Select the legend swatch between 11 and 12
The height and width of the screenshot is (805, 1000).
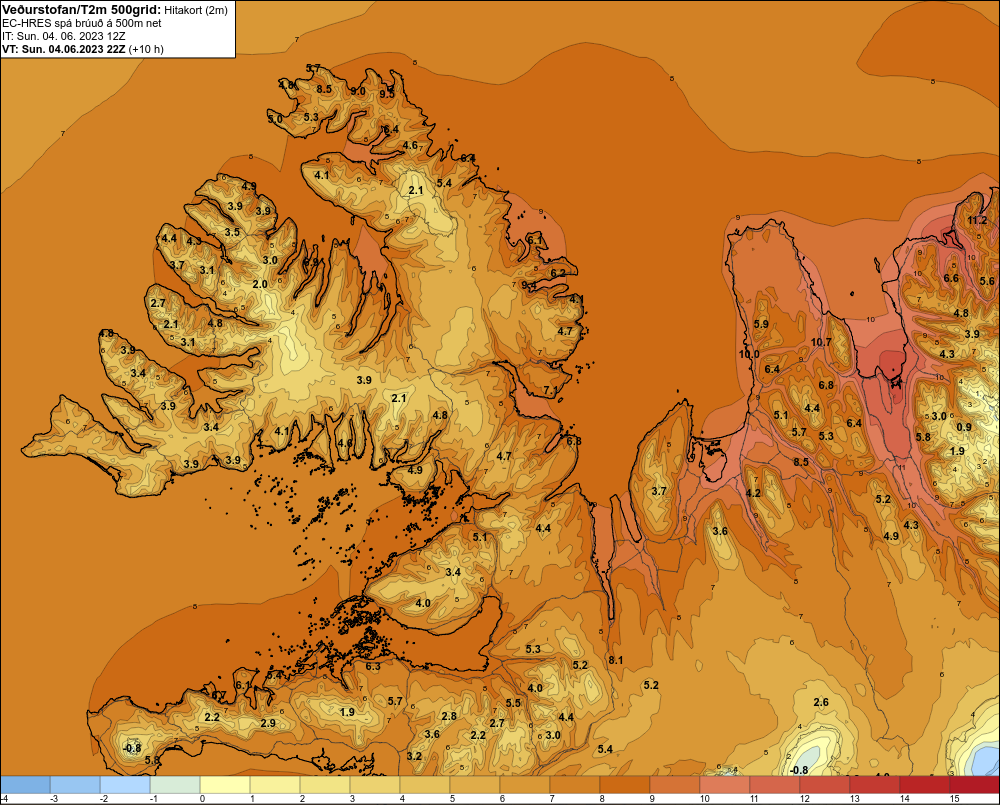point(775,785)
